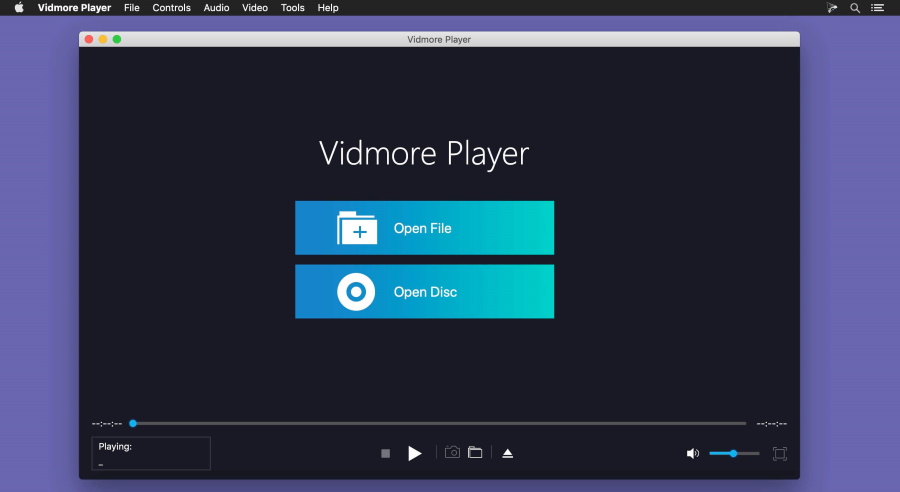Open the Video menu
This screenshot has height=492, width=900.
coord(255,7)
